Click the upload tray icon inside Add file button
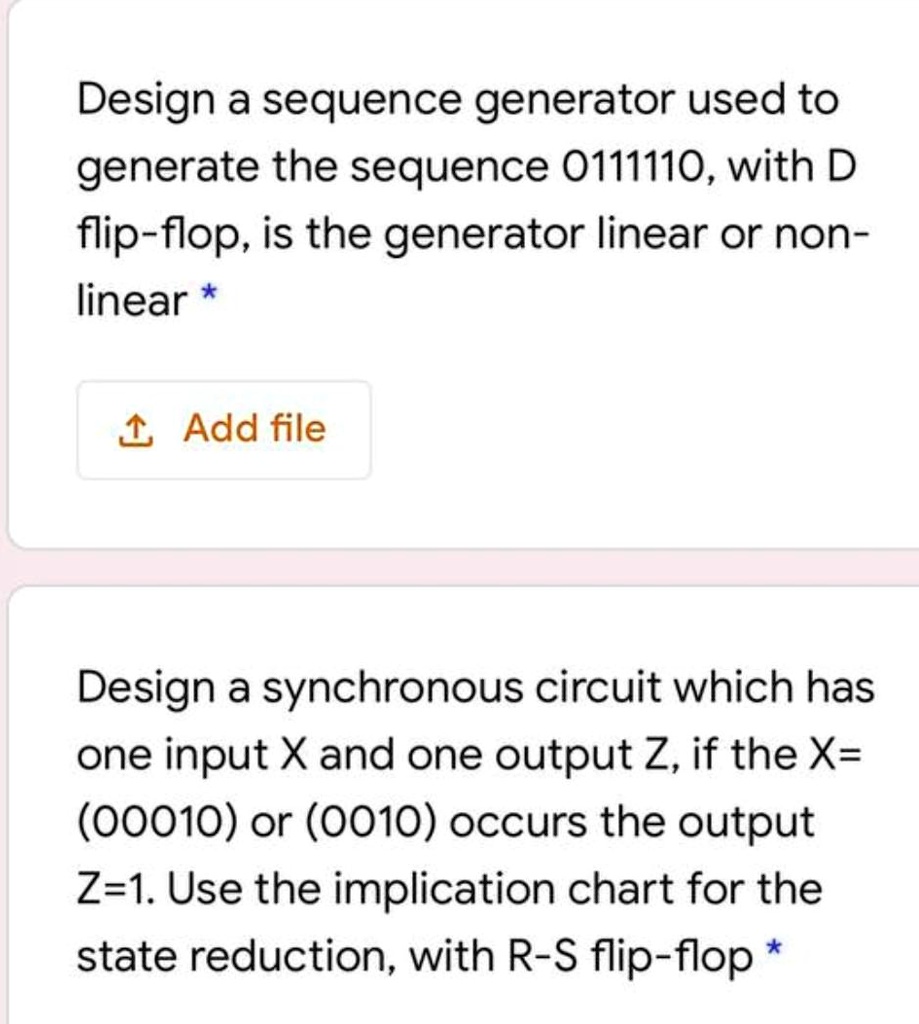919x1024 pixels. 137,428
